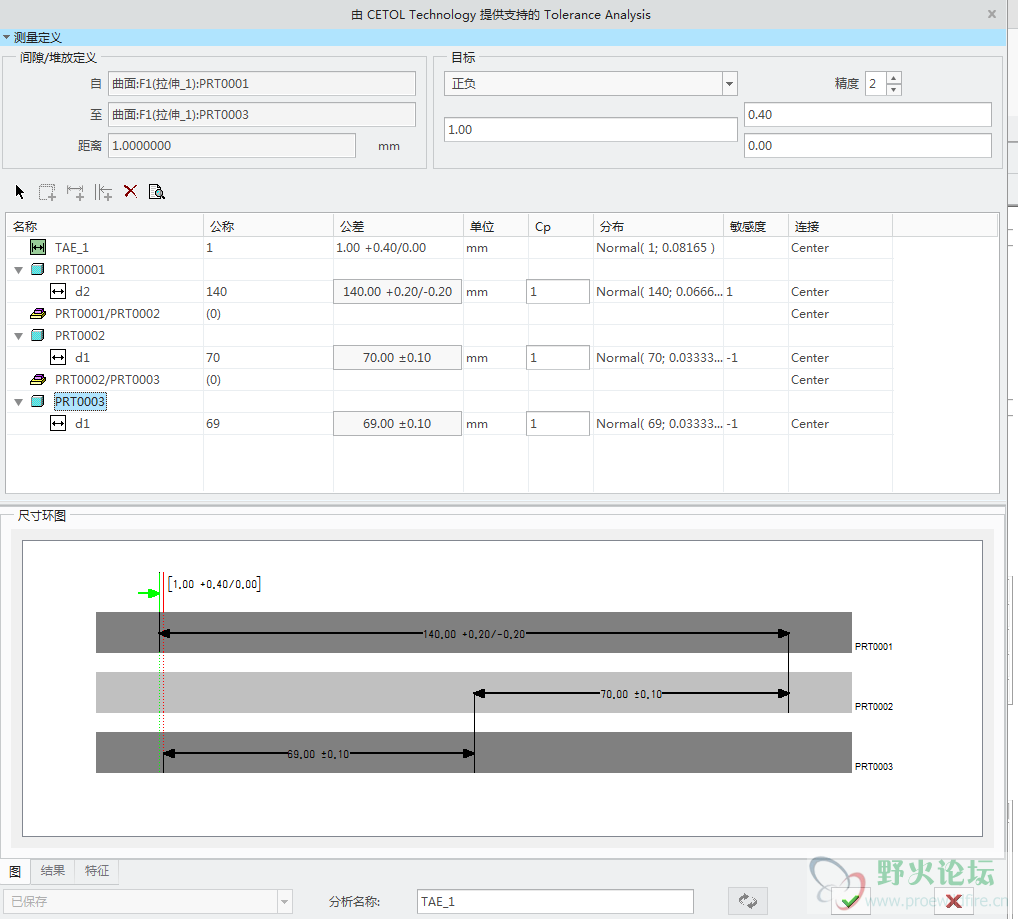The width and height of the screenshot is (1018, 919).
Task: Click the TAE_1 measurement icon
Action: coord(38,247)
